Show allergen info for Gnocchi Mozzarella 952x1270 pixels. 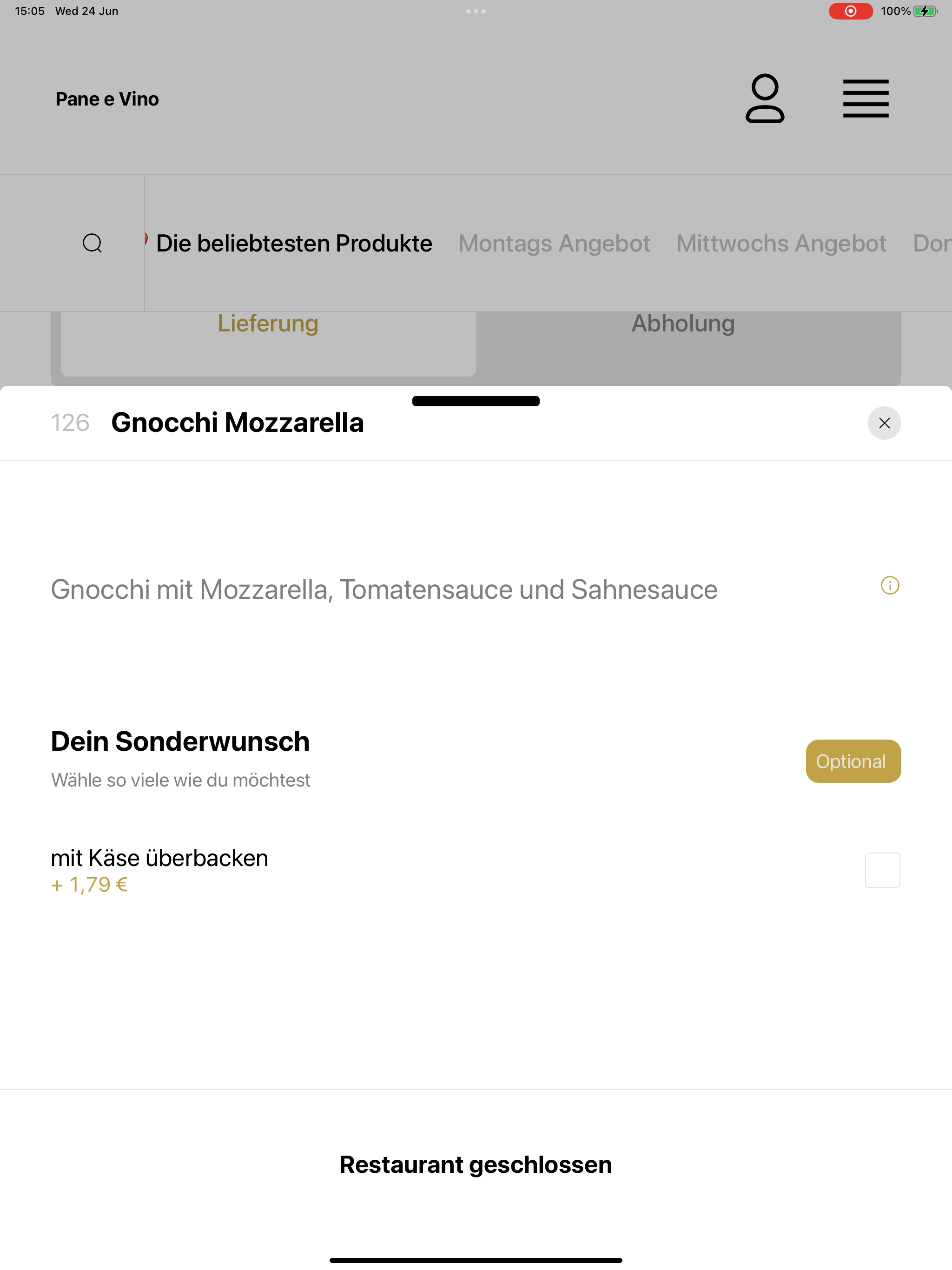(x=889, y=586)
